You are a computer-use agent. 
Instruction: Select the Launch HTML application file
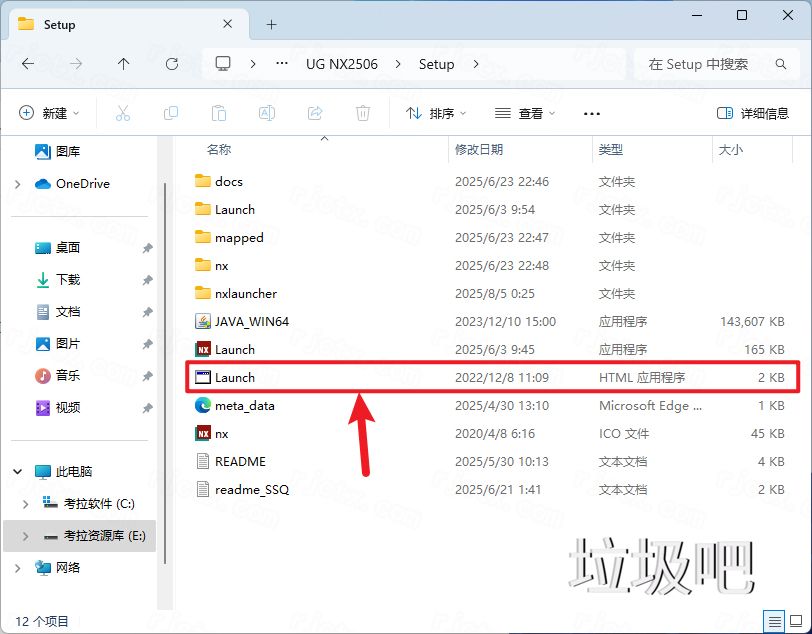tap(235, 377)
